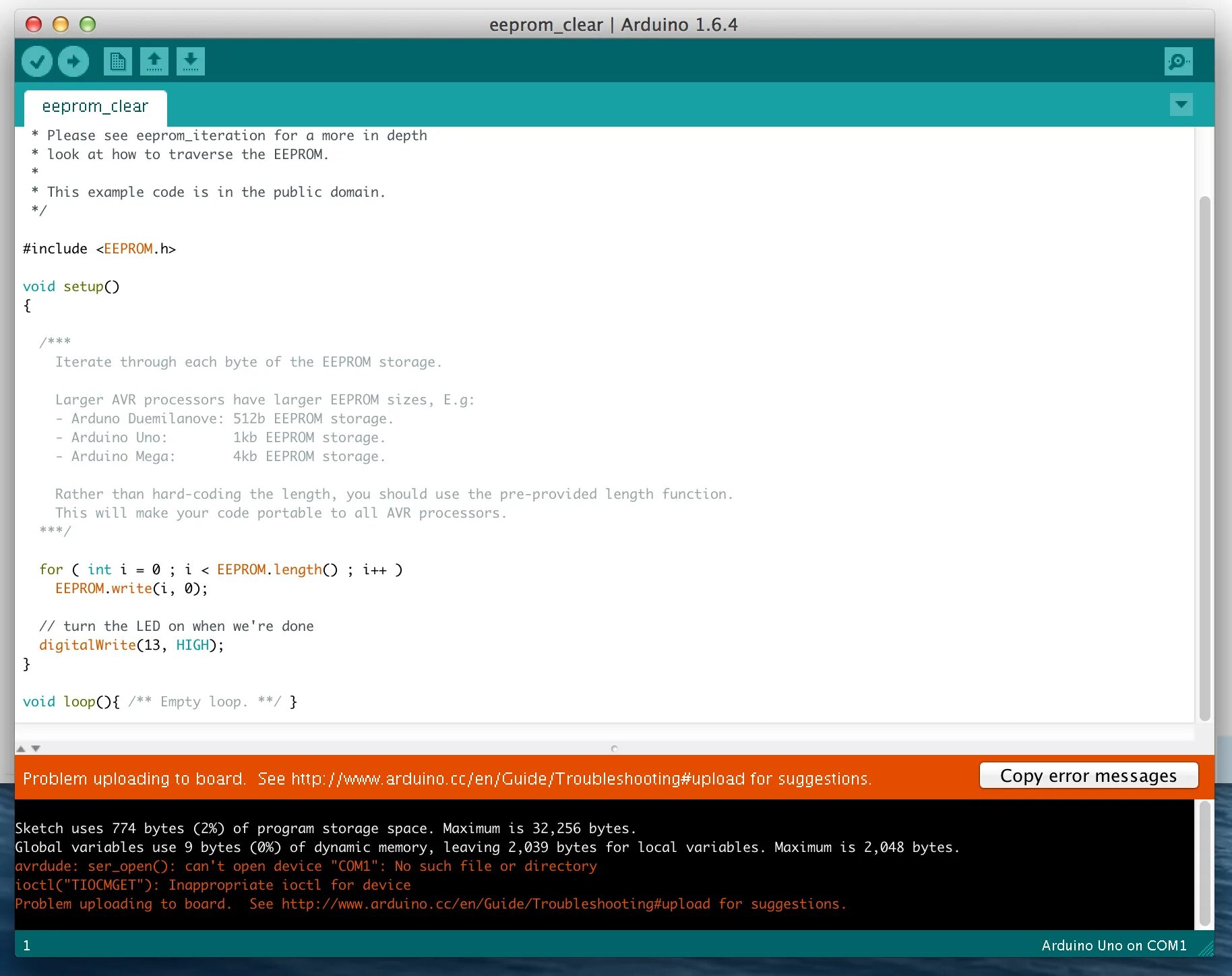Click the '// turn the LED on' comment

pos(177,626)
